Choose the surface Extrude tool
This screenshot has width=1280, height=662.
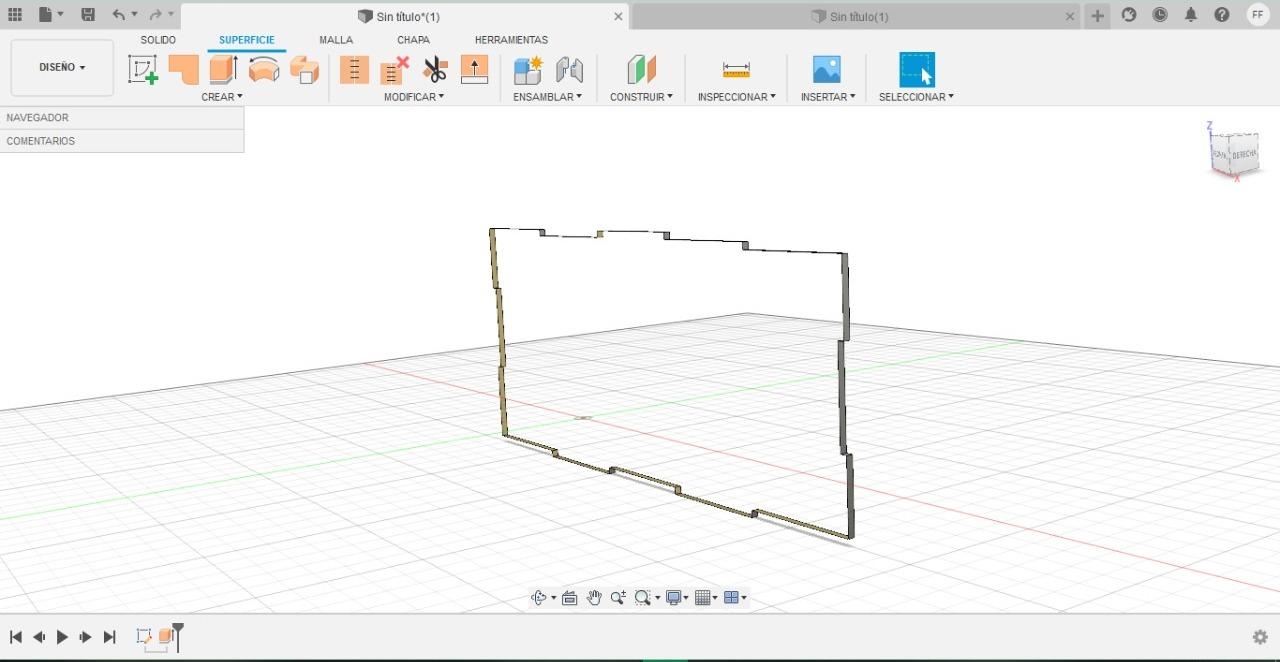pyautogui.click(x=223, y=69)
